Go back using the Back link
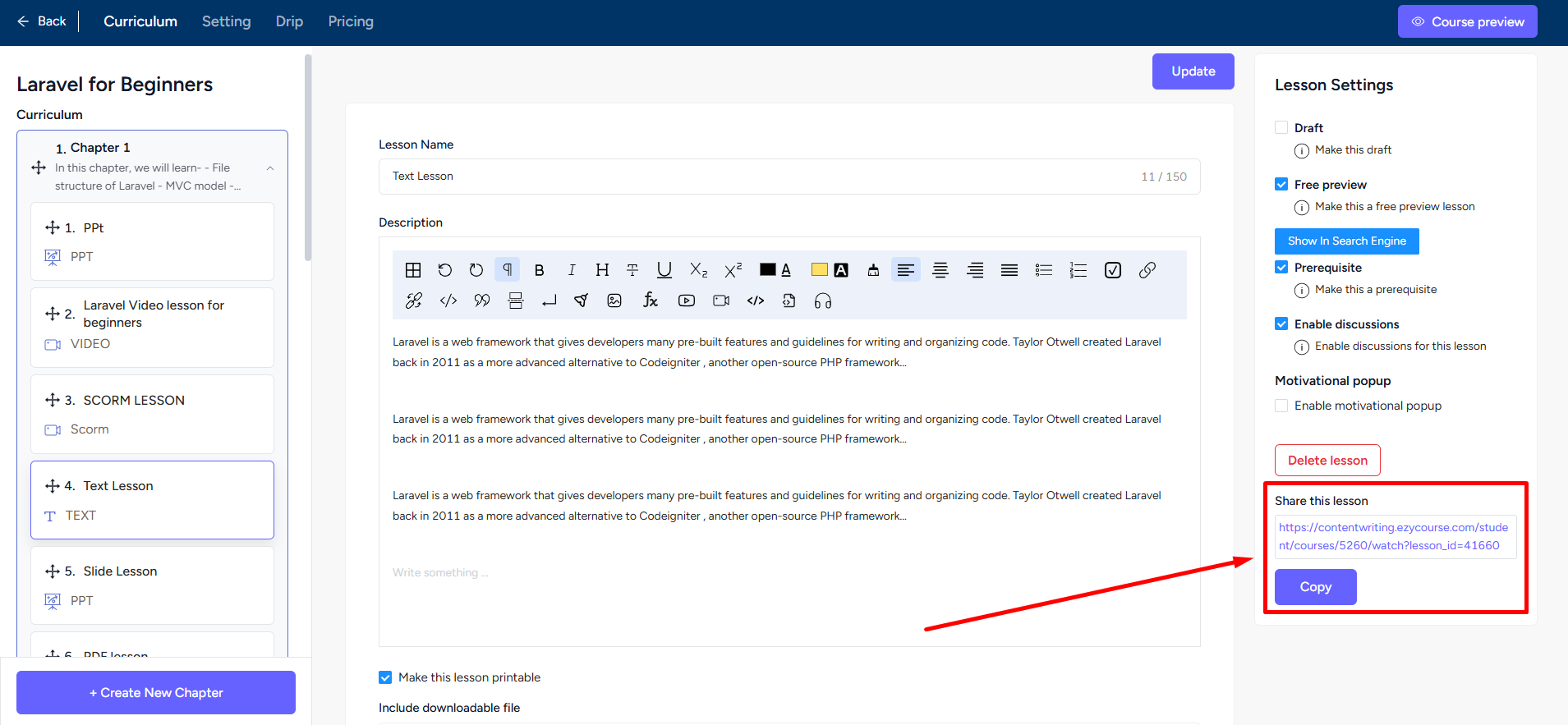Screen dimensions: 1568x725 42,21
